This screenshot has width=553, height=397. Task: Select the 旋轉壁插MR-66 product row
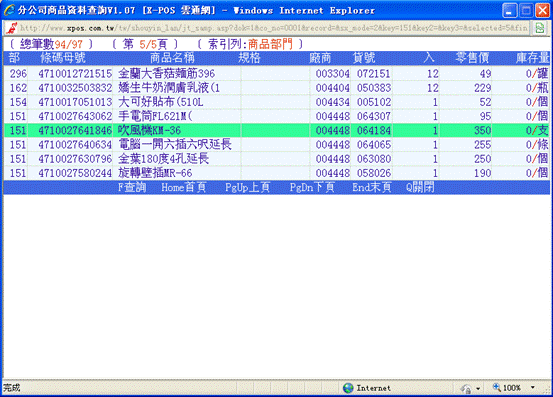276,173
